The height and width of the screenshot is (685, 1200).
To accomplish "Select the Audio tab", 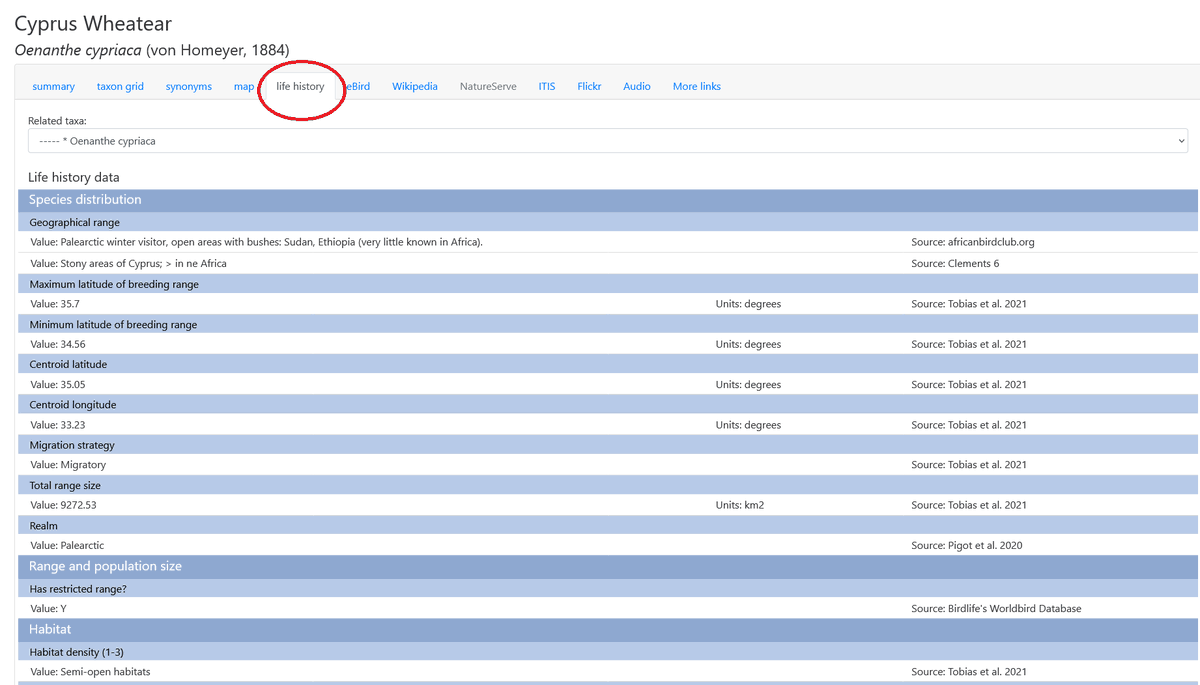I will coord(637,87).
